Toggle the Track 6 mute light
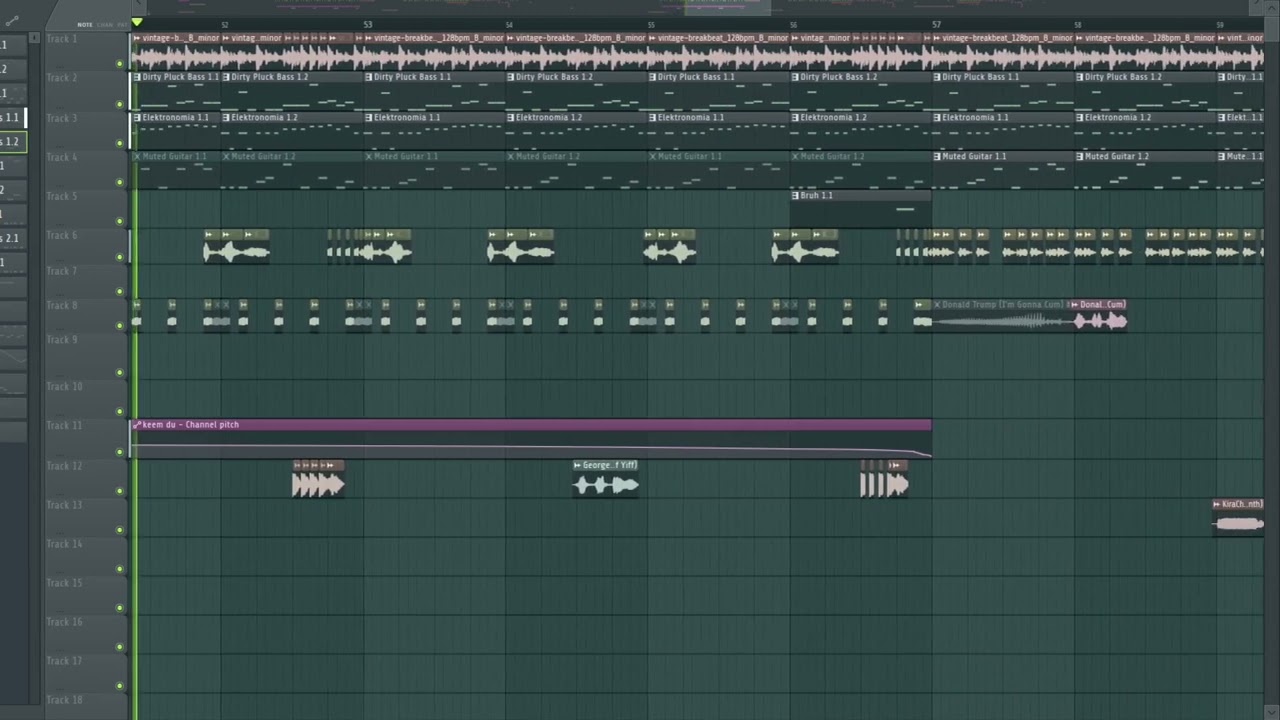 (120, 257)
